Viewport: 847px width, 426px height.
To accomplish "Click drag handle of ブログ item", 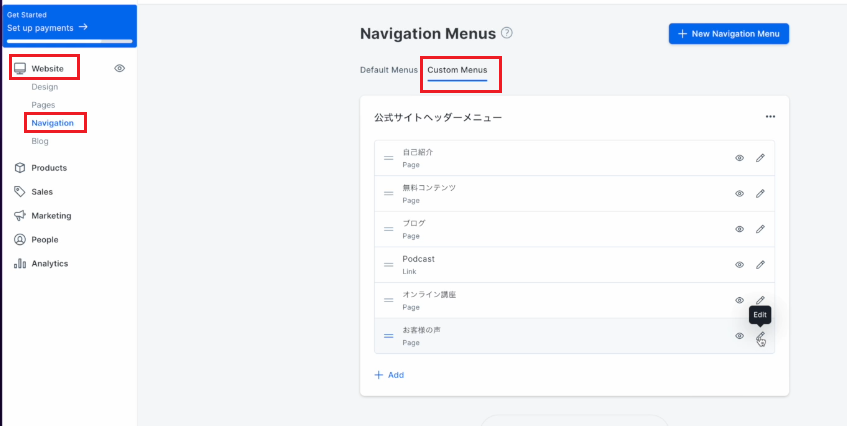I will pyautogui.click(x=388, y=229).
